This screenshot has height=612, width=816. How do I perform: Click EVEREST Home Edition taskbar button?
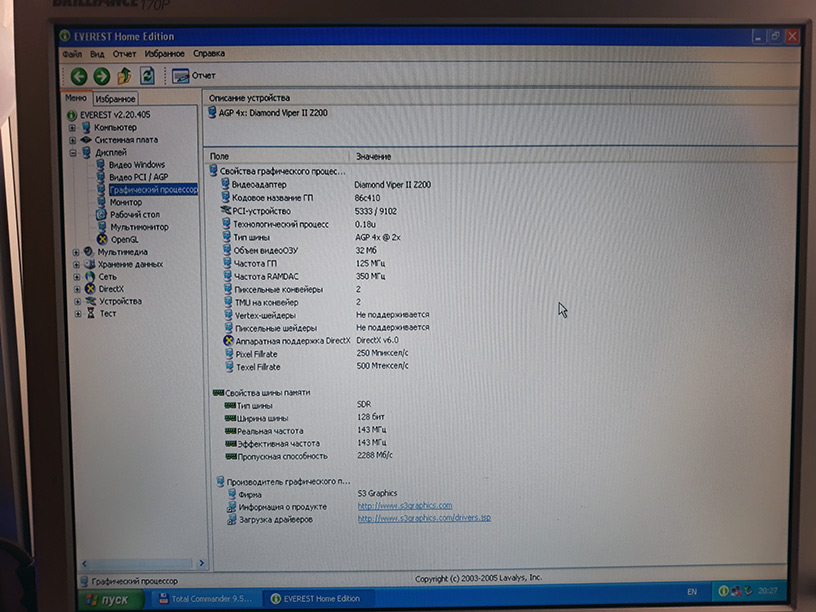pos(317,598)
